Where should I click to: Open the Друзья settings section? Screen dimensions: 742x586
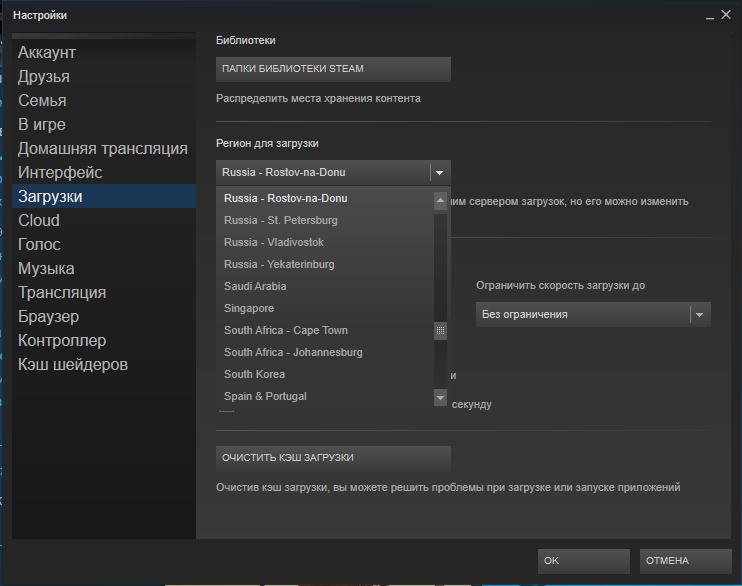(x=104, y=77)
